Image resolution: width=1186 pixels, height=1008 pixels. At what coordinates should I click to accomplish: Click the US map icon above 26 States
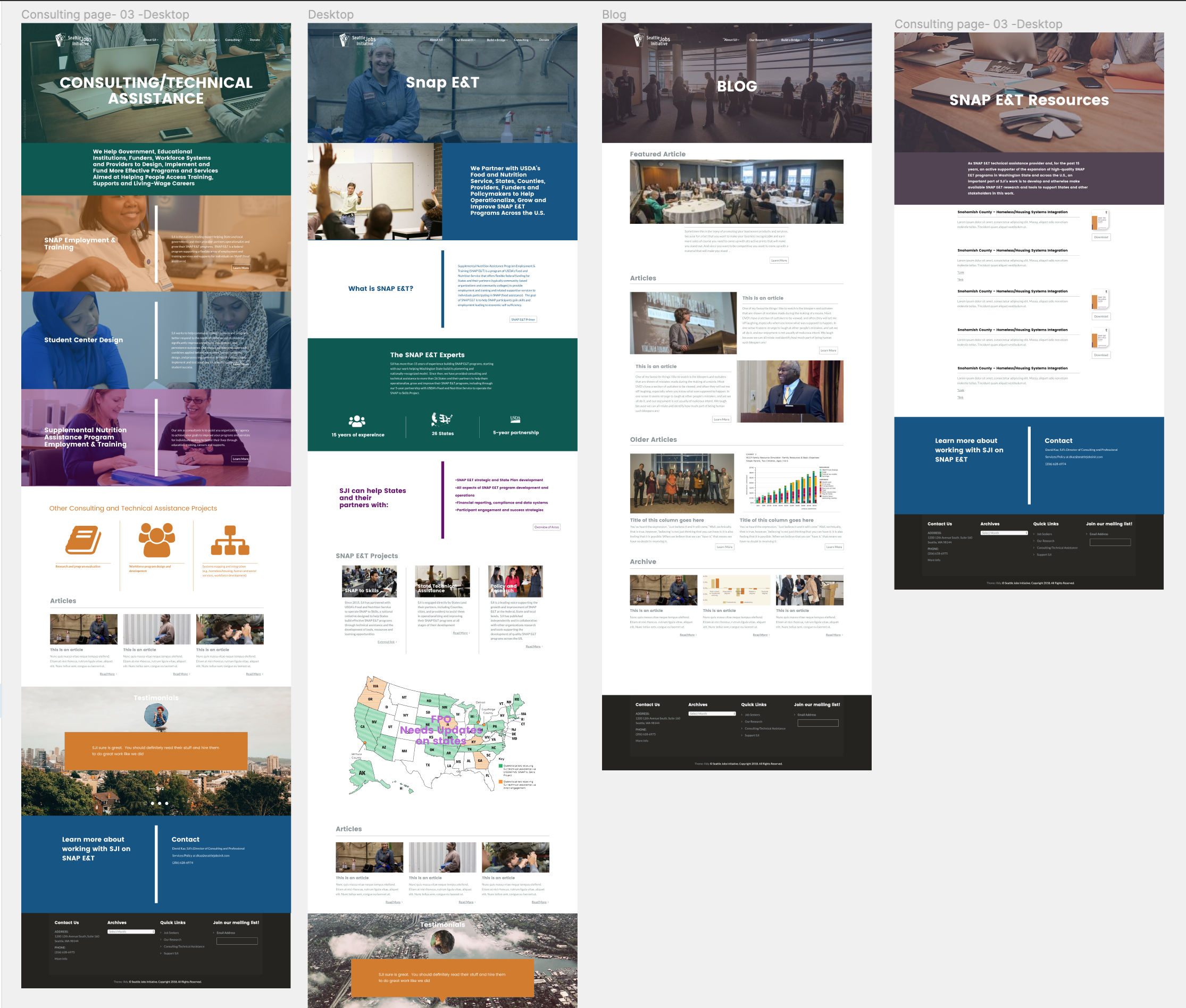[442, 419]
